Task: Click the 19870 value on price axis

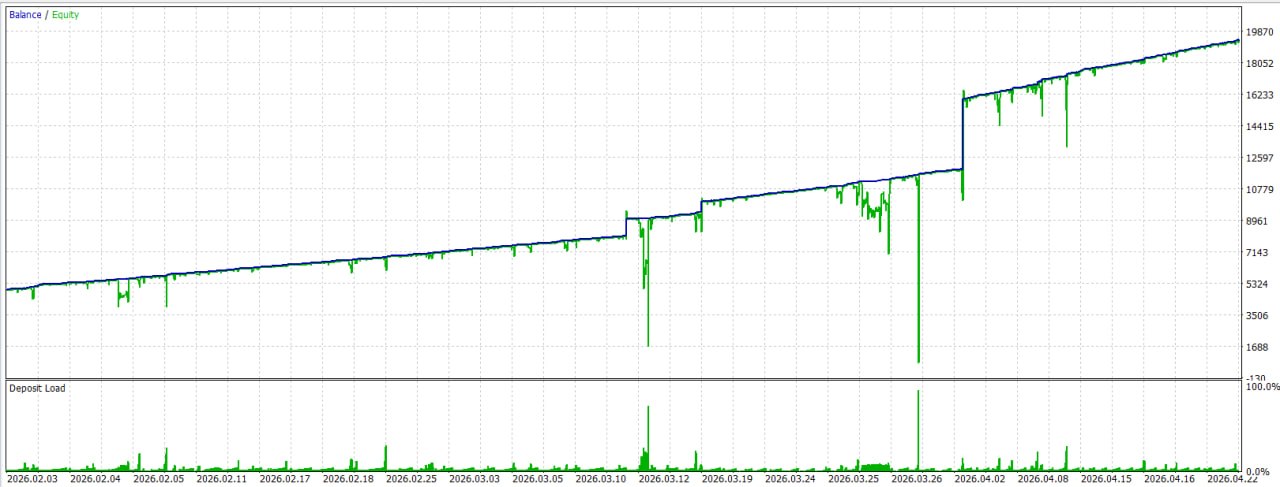Action: coord(1261,32)
